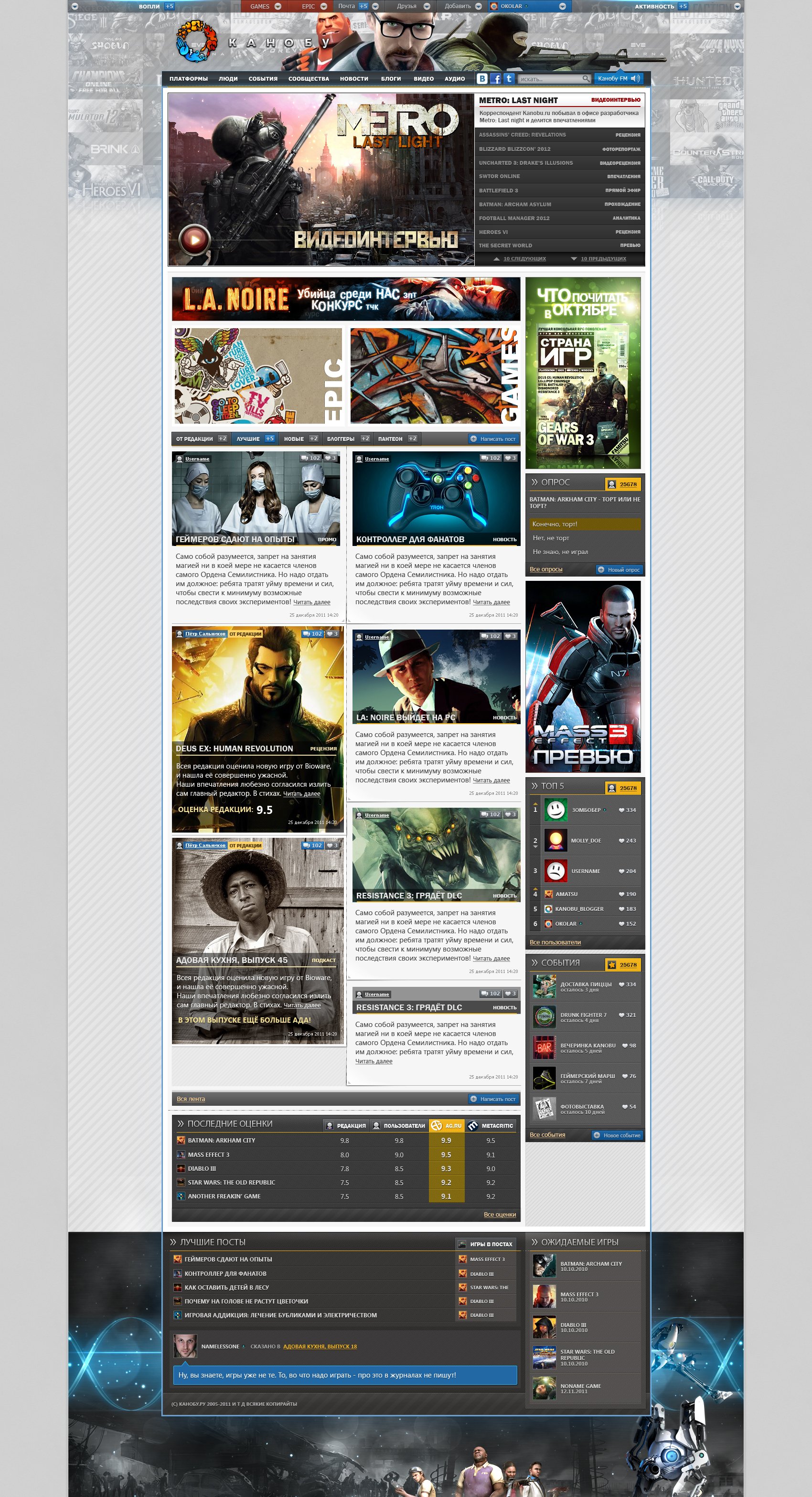Click OKOLAR avatar icon in top bar

click(x=494, y=6)
